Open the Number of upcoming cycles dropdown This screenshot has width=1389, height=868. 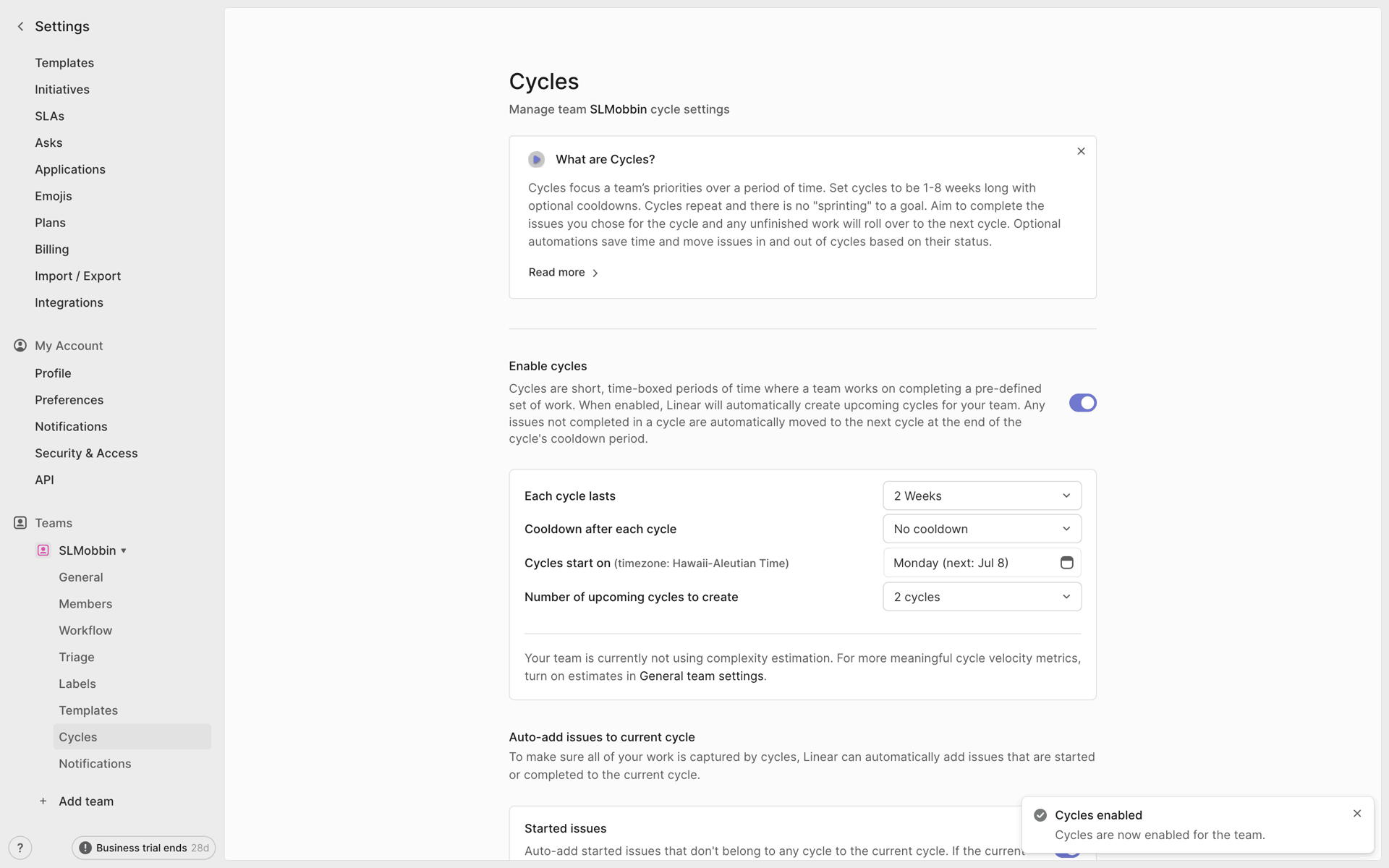coord(982,597)
